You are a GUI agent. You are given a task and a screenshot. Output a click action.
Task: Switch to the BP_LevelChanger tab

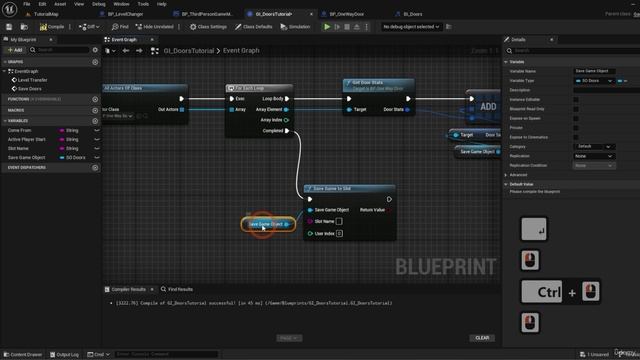point(125,14)
